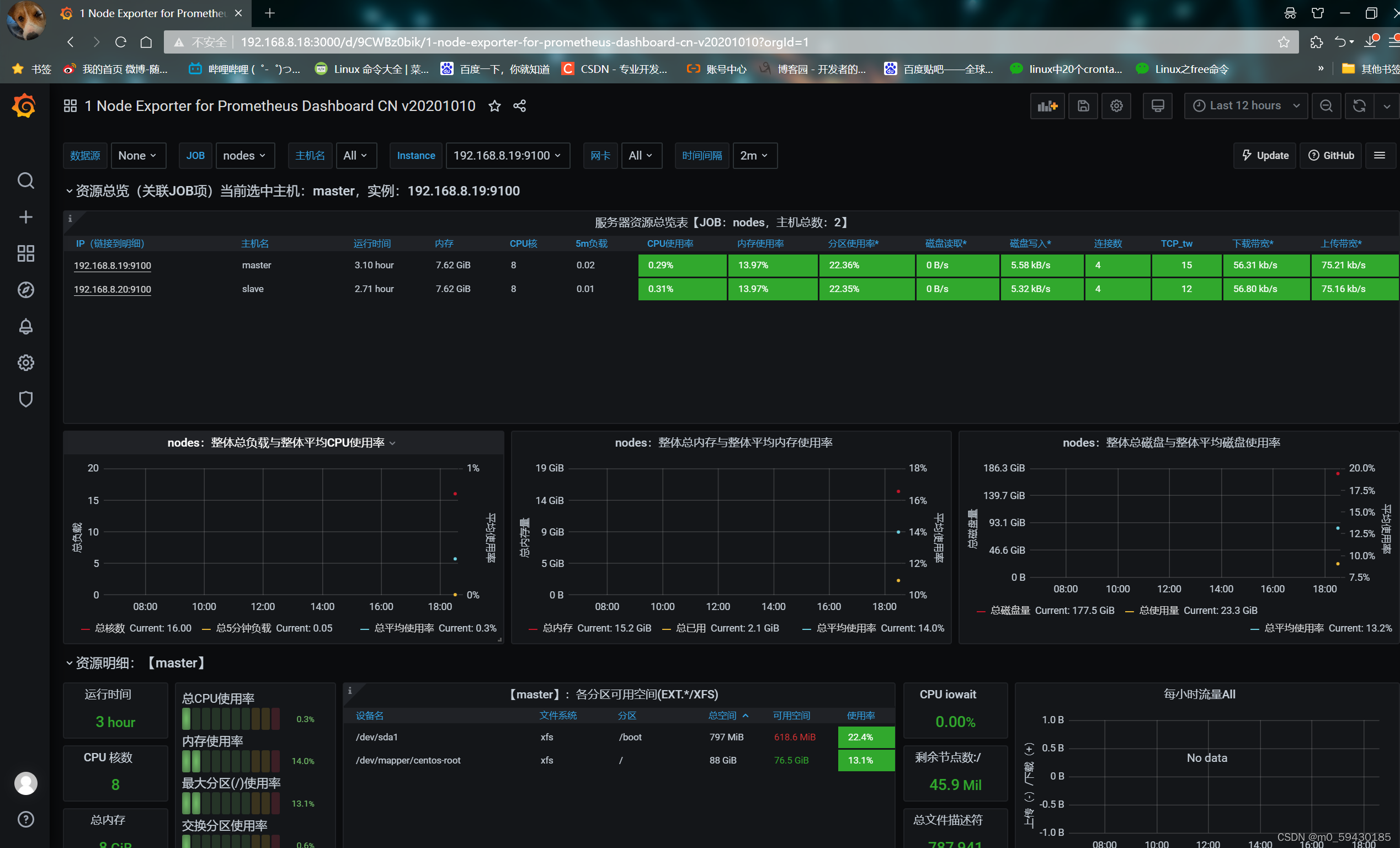This screenshot has width=1400, height=848.
Task: Open the JOB nodes dropdown
Action: (245, 156)
